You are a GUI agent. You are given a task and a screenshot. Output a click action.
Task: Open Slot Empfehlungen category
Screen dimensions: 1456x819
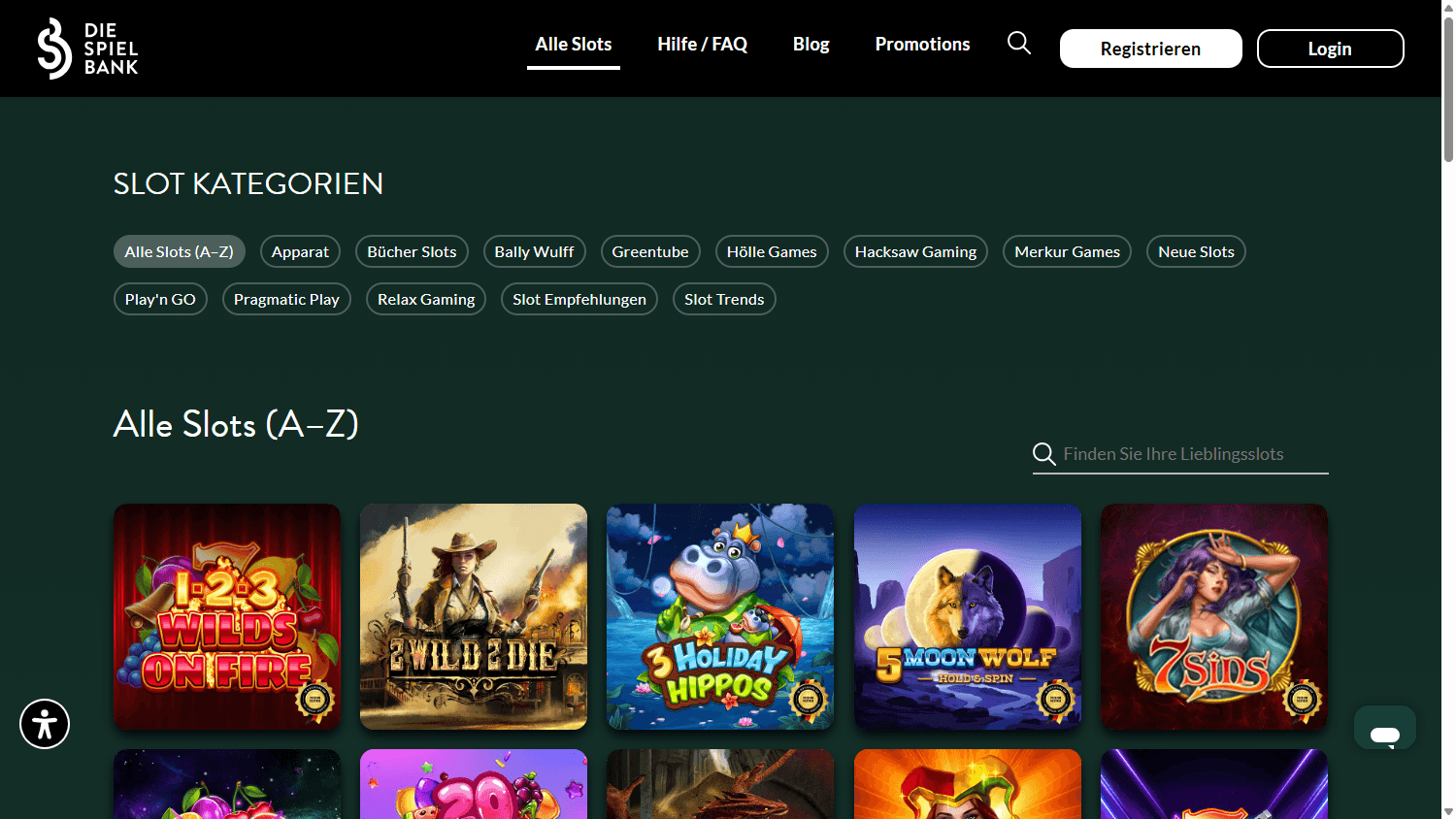(579, 299)
